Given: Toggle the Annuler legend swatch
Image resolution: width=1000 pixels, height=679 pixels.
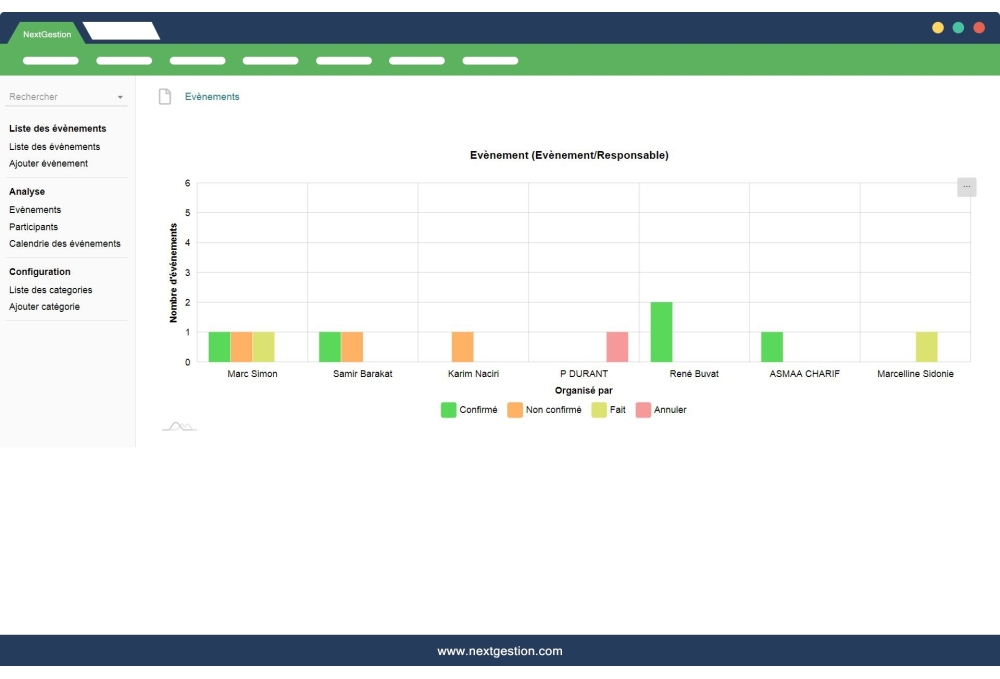Looking at the screenshot, I should pos(643,410).
